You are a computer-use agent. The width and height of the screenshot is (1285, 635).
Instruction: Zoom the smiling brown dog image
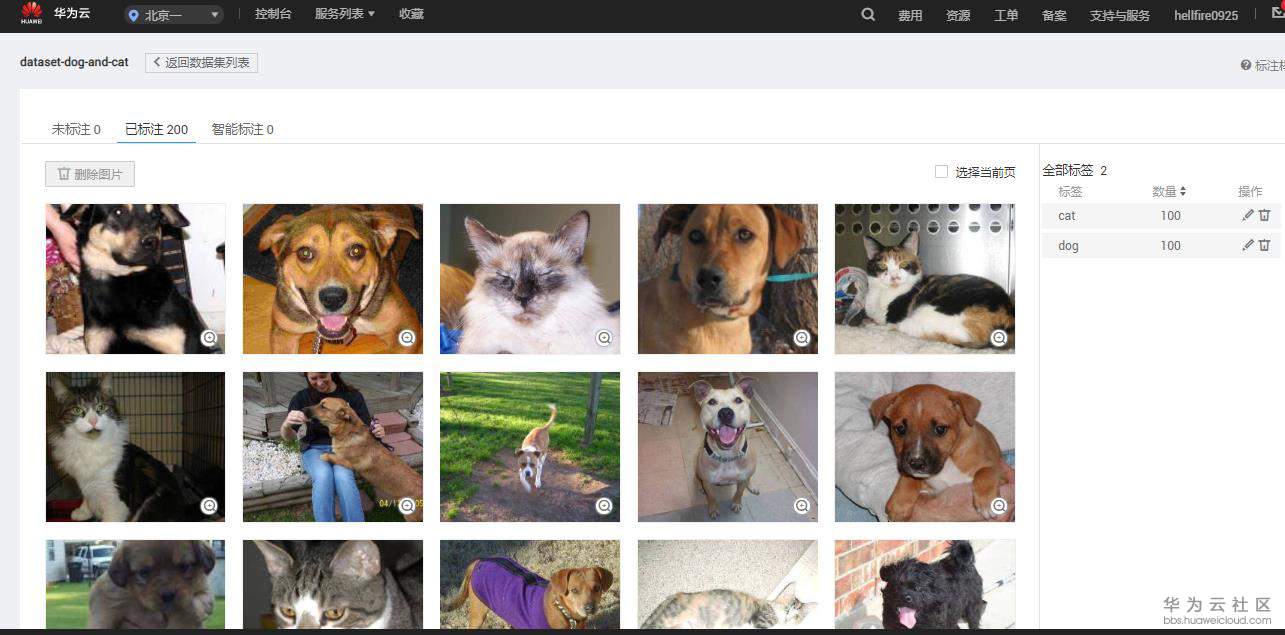tap(406, 338)
